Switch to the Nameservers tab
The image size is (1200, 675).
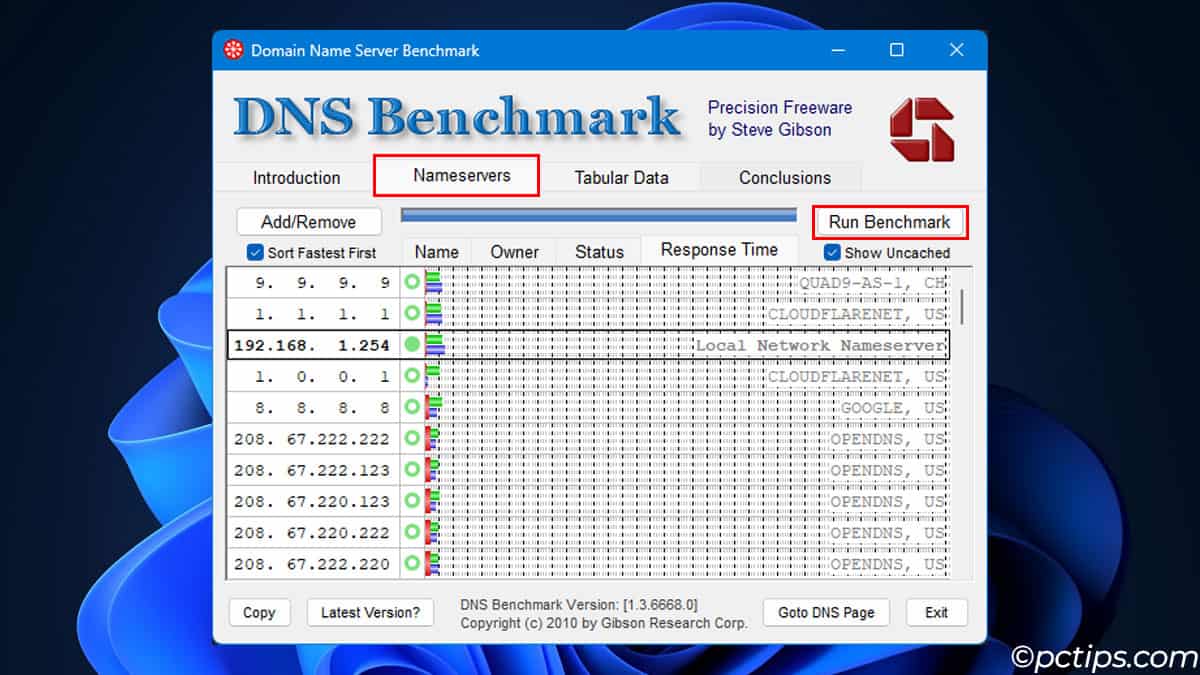461,175
